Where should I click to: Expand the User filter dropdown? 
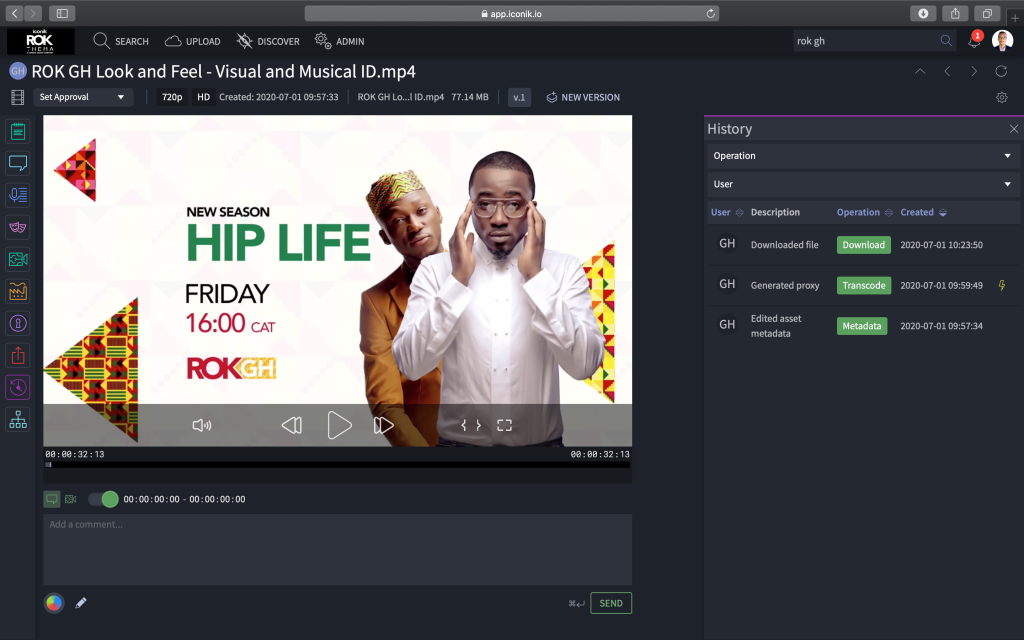coord(862,184)
